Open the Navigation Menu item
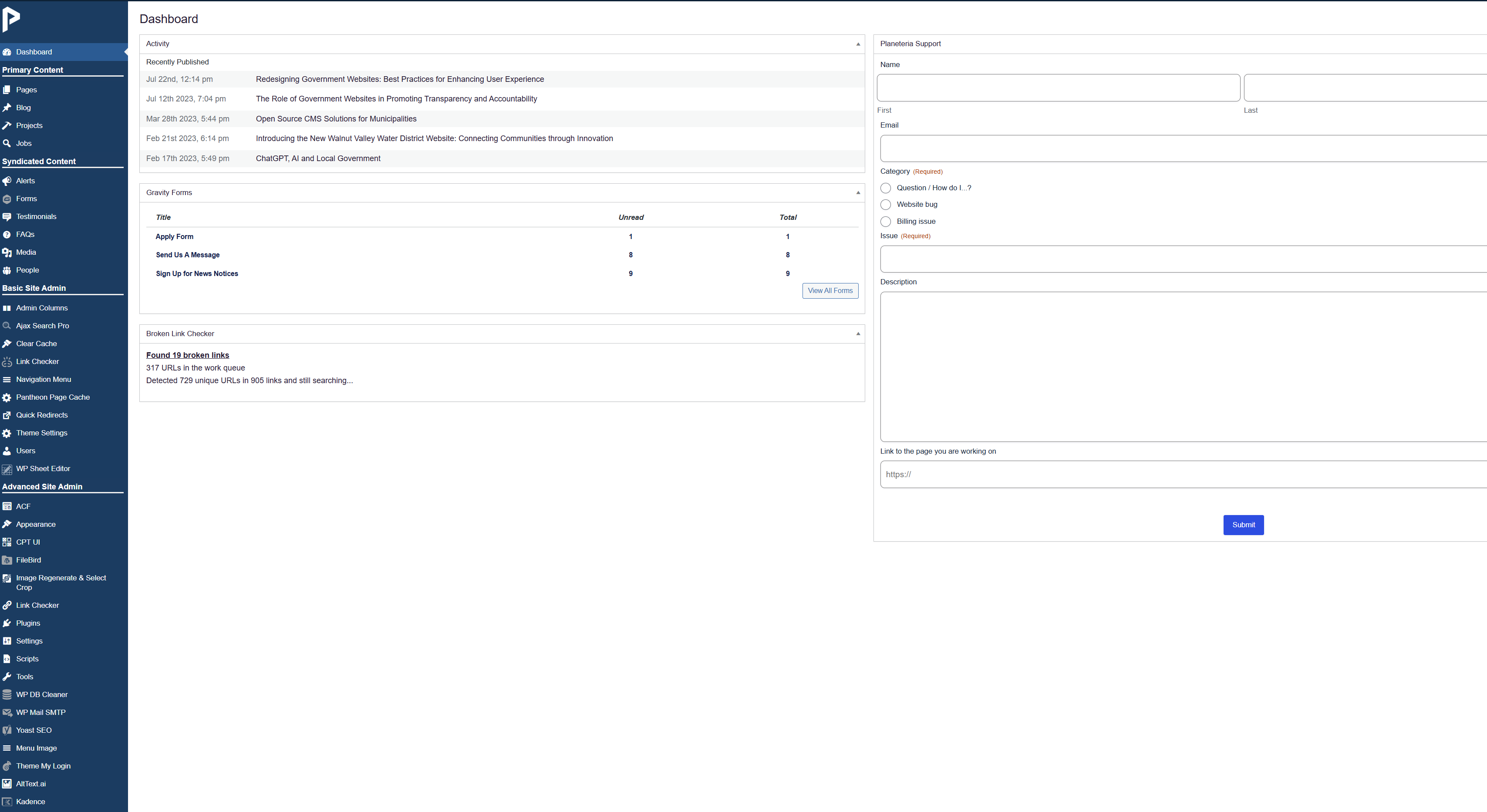 pos(43,379)
